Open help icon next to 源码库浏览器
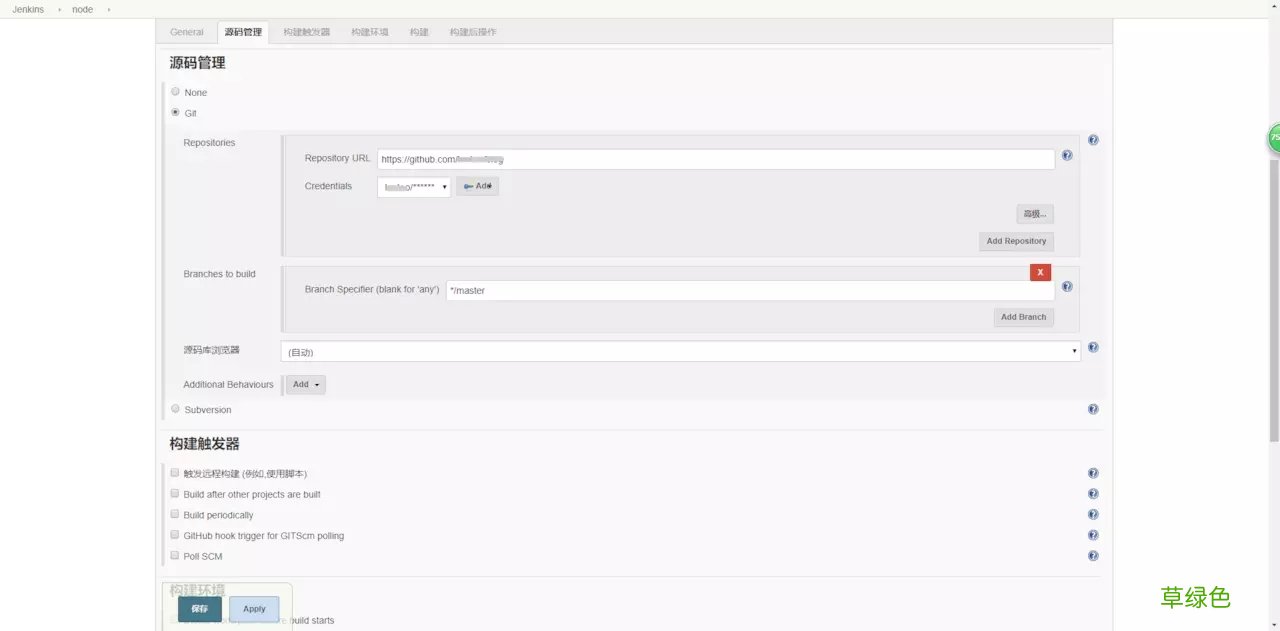1280x631 pixels. tap(1093, 347)
